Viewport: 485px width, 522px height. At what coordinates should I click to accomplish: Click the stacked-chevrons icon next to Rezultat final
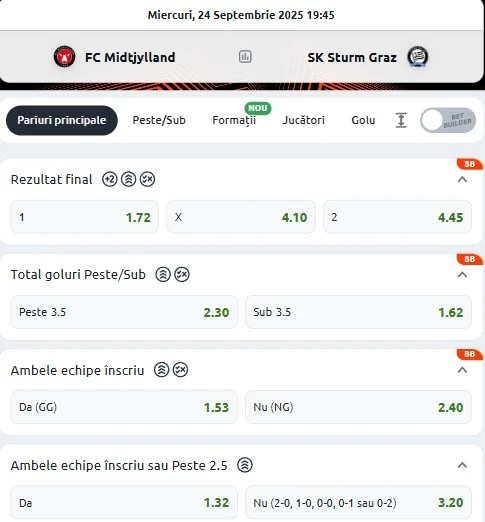tap(128, 179)
